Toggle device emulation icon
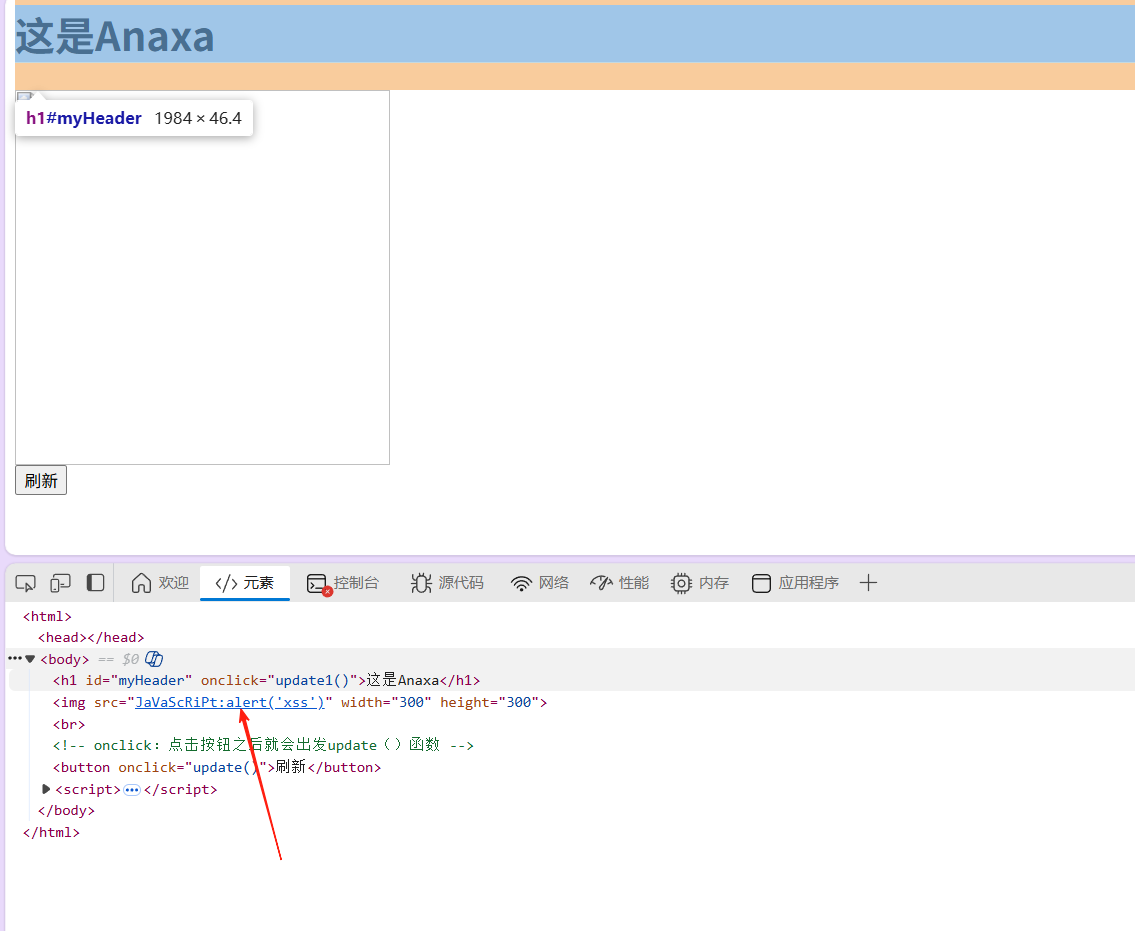Screen dimensions: 1135x931 (x=60, y=583)
